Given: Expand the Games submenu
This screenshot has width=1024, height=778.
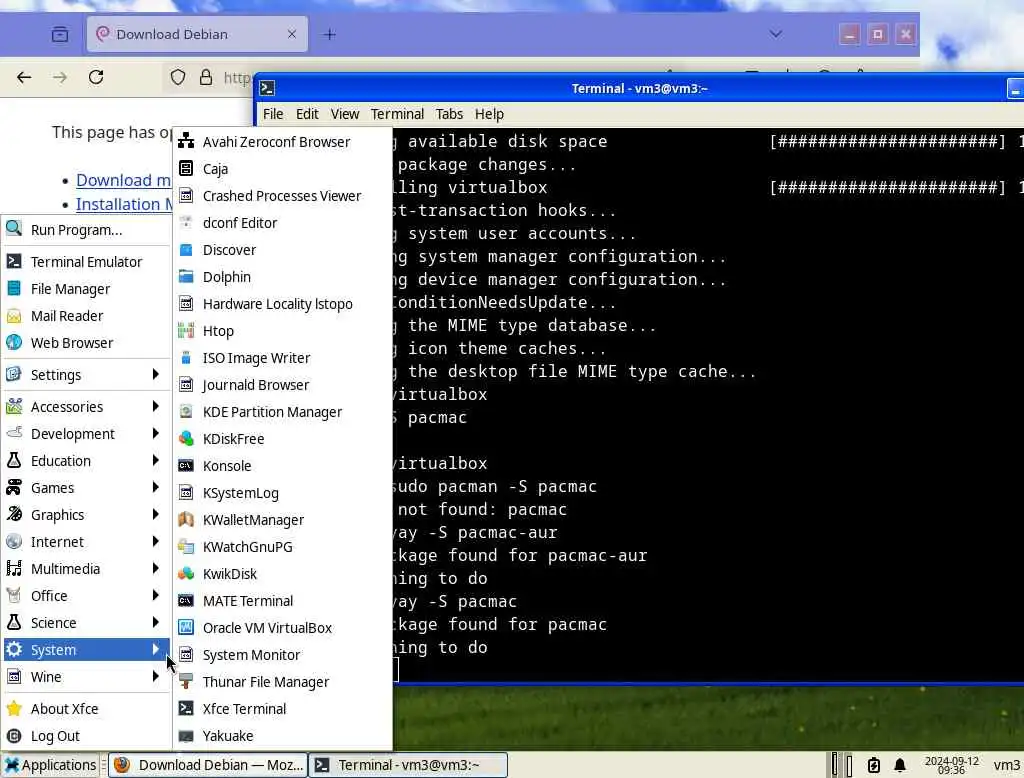Looking at the screenshot, I should [86, 488].
